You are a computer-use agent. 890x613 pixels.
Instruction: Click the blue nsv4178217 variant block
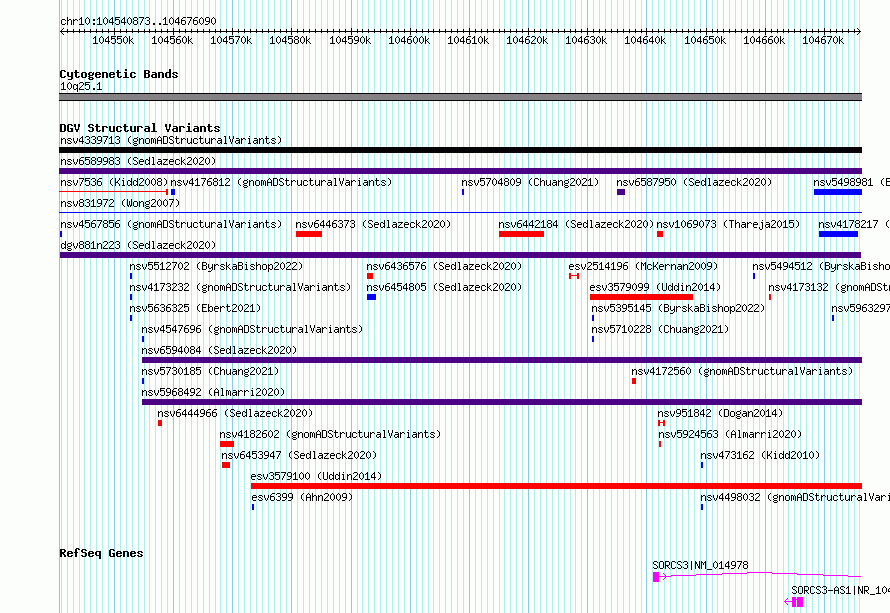pos(838,234)
